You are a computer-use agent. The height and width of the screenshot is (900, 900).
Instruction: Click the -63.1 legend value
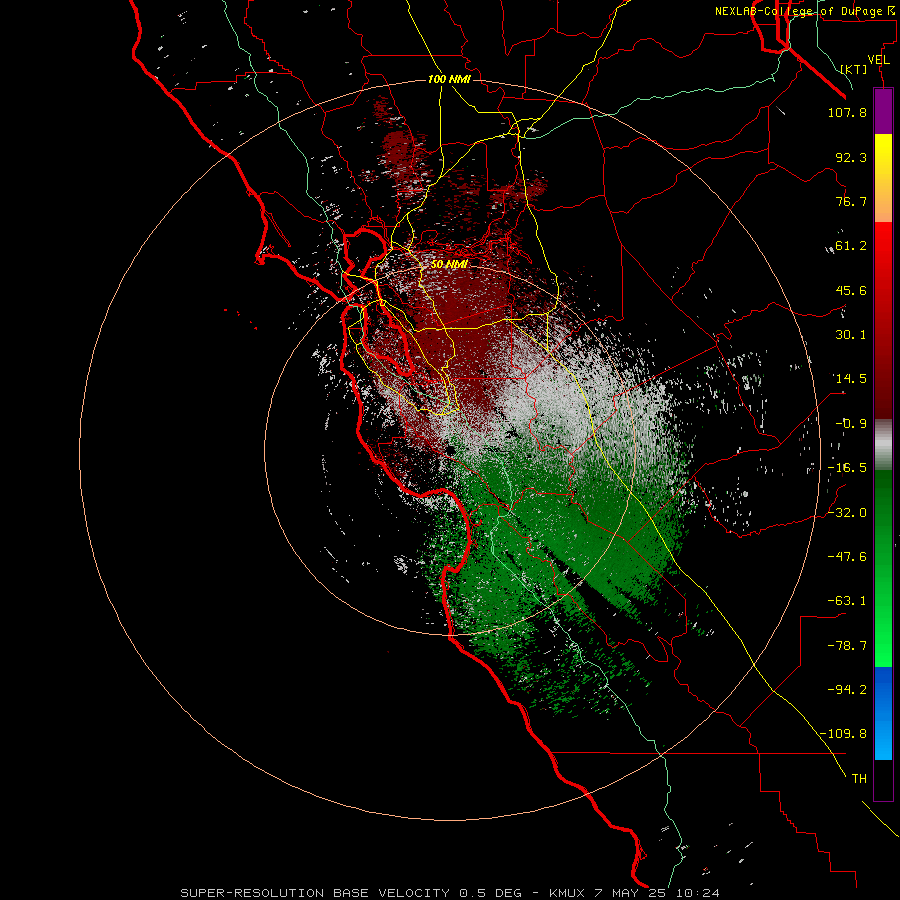[x=847, y=601]
